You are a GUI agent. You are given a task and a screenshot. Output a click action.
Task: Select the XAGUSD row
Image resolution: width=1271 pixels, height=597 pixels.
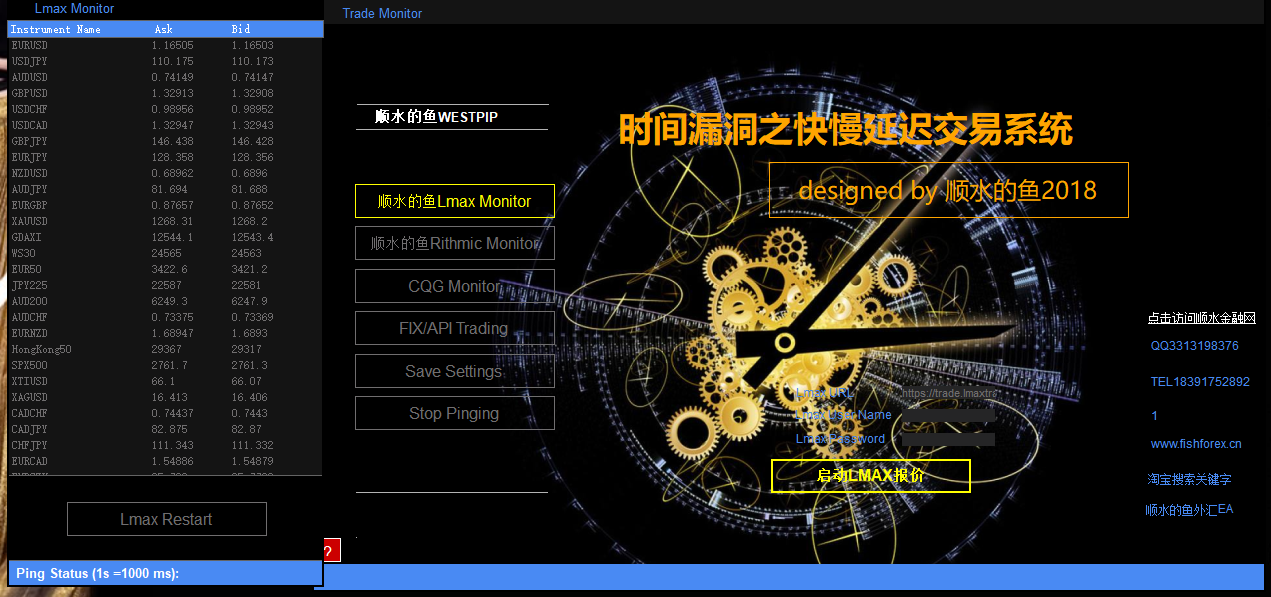(x=165, y=397)
